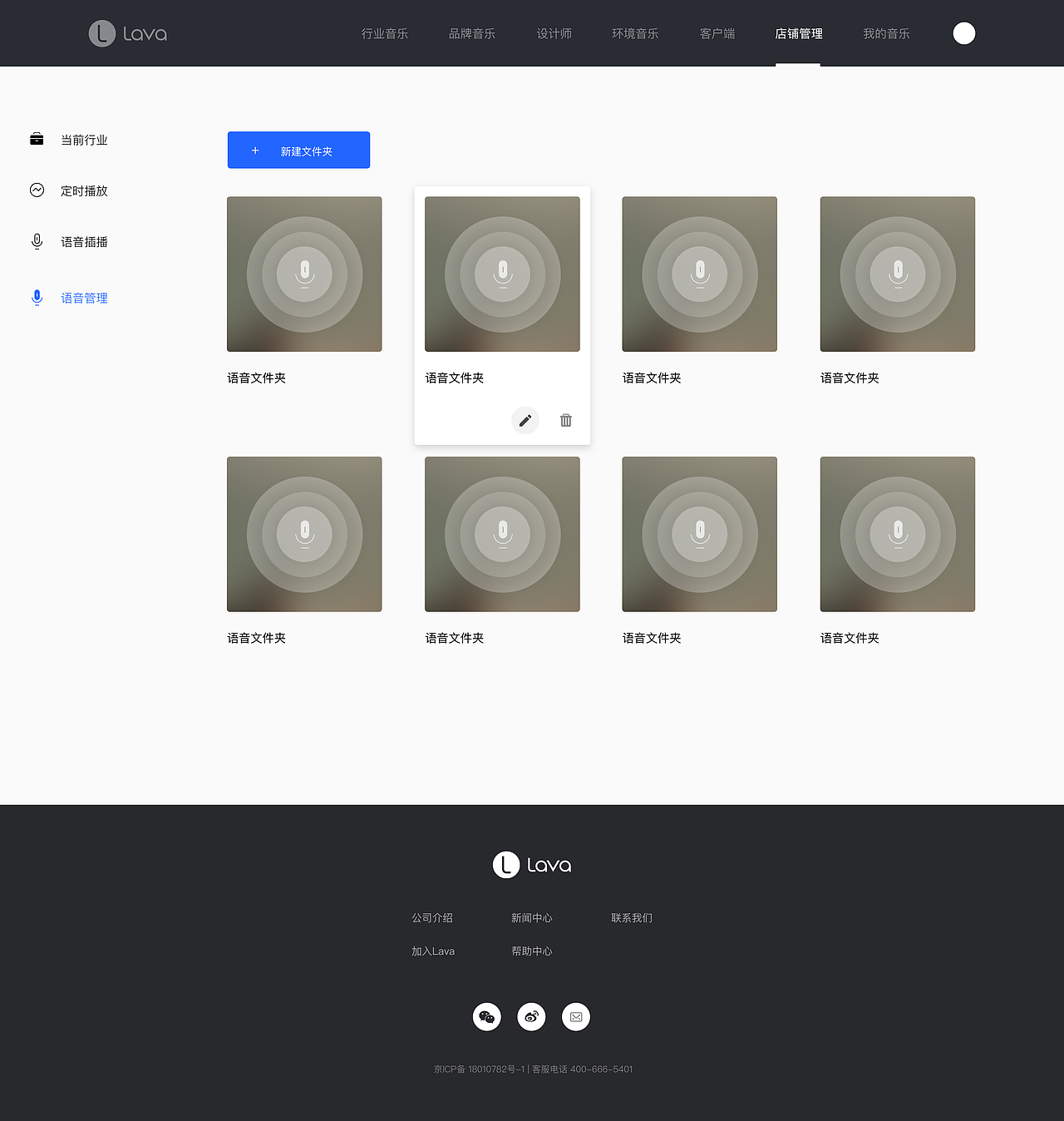This screenshot has height=1121, width=1064.
Task: Delete the highlighted folder with the trash icon
Action: [x=566, y=421]
